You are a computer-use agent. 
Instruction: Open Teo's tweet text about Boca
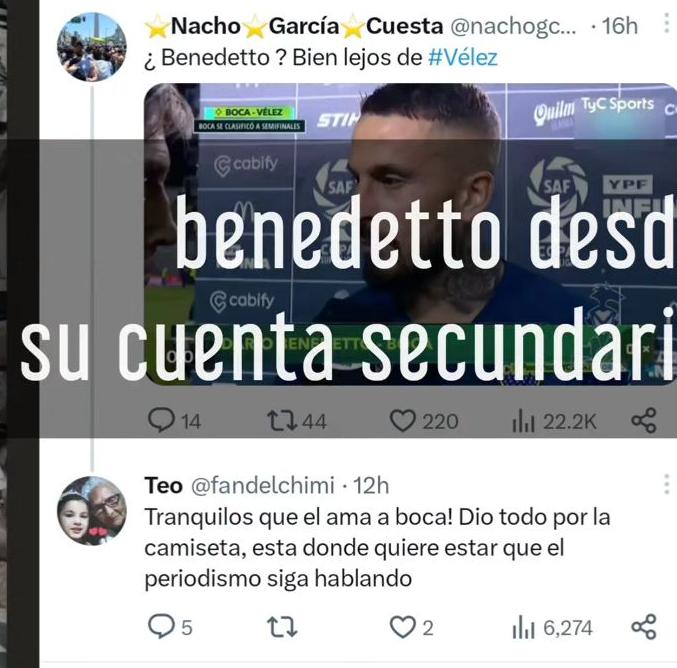tap(377, 548)
